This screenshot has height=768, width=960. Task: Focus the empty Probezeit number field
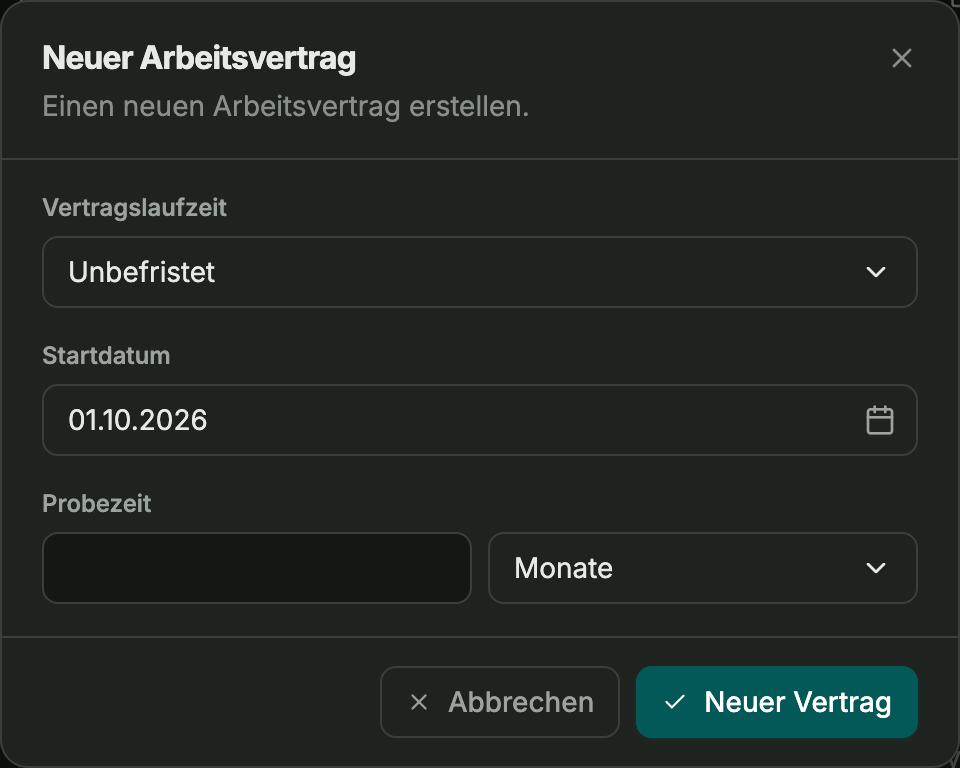pos(257,568)
